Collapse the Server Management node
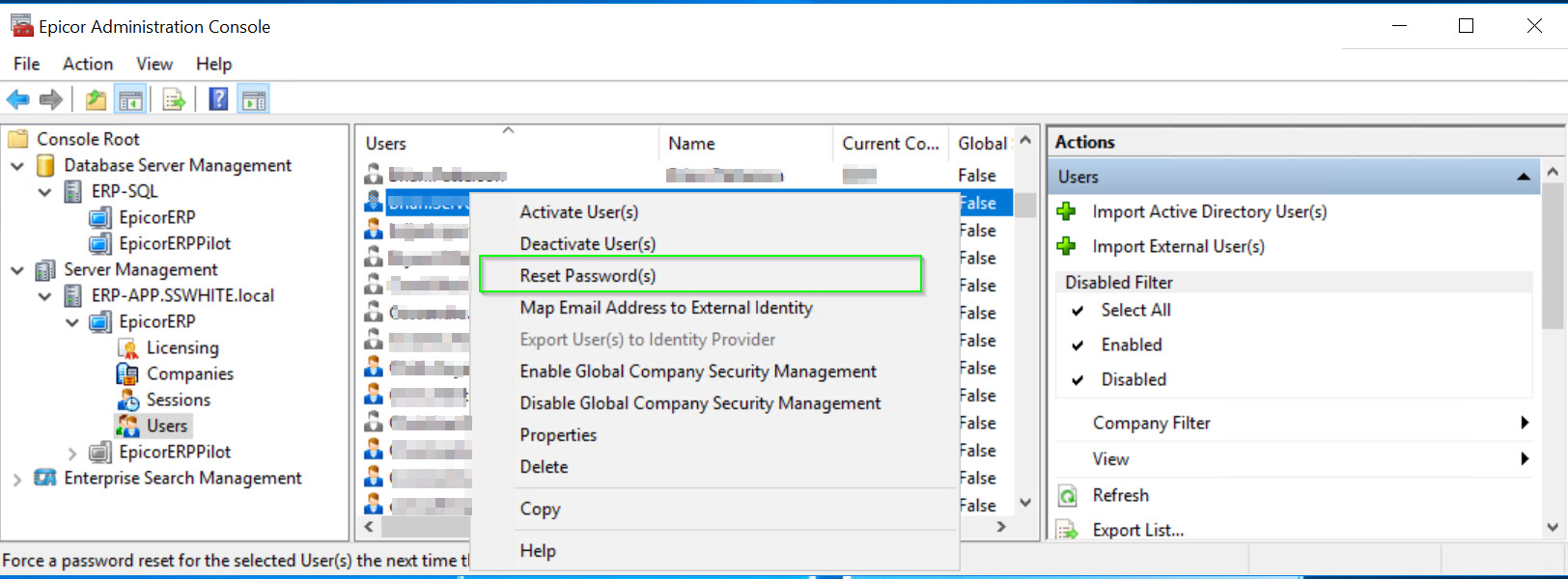The width and height of the screenshot is (1568, 579). tap(17, 270)
